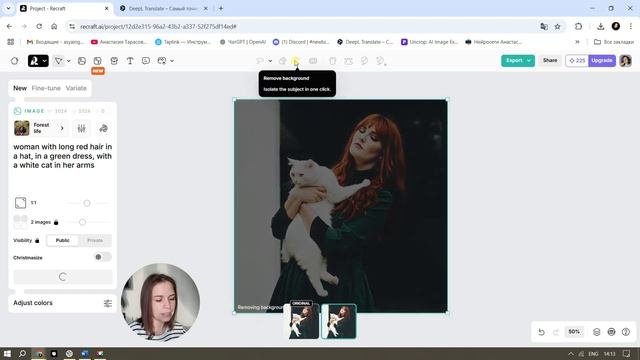Open the layers icon in bottom bar
640x360 pixels.
click(597, 332)
